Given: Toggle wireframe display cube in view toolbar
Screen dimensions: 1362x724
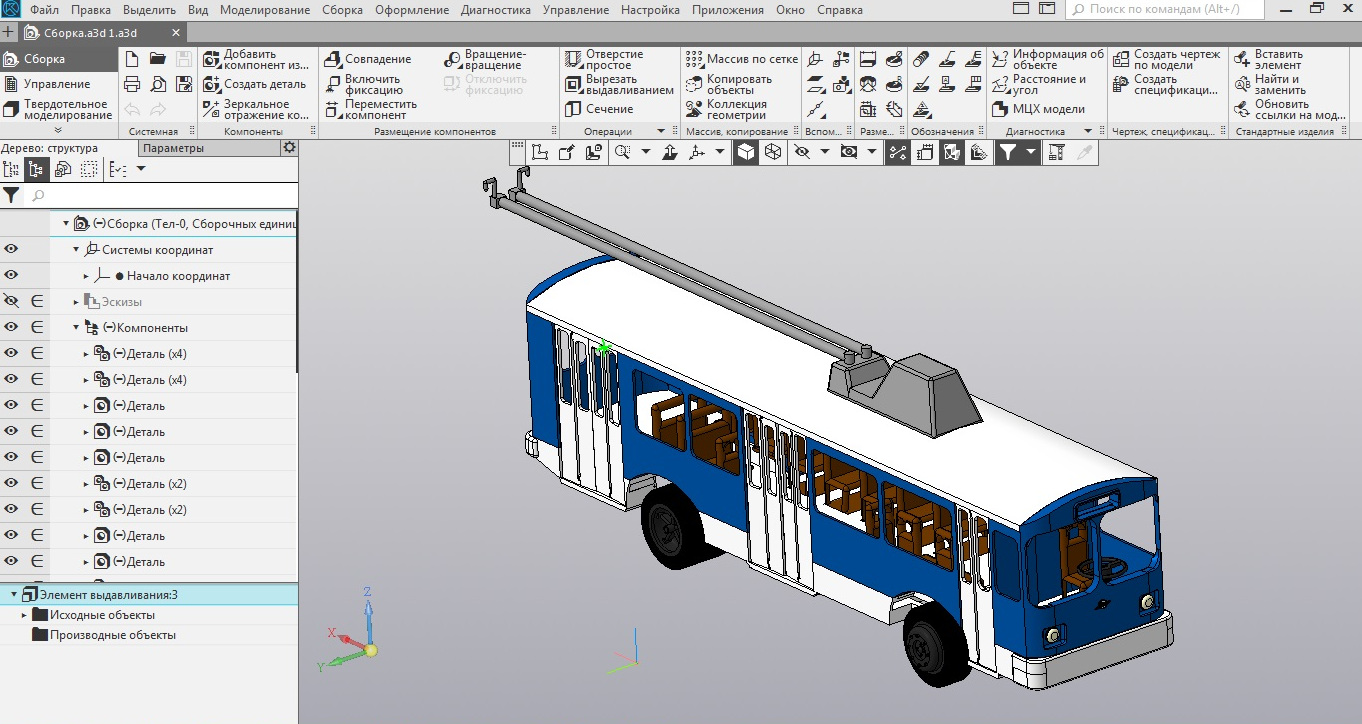Looking at the screenshot, I should click(x=772, y=152).
